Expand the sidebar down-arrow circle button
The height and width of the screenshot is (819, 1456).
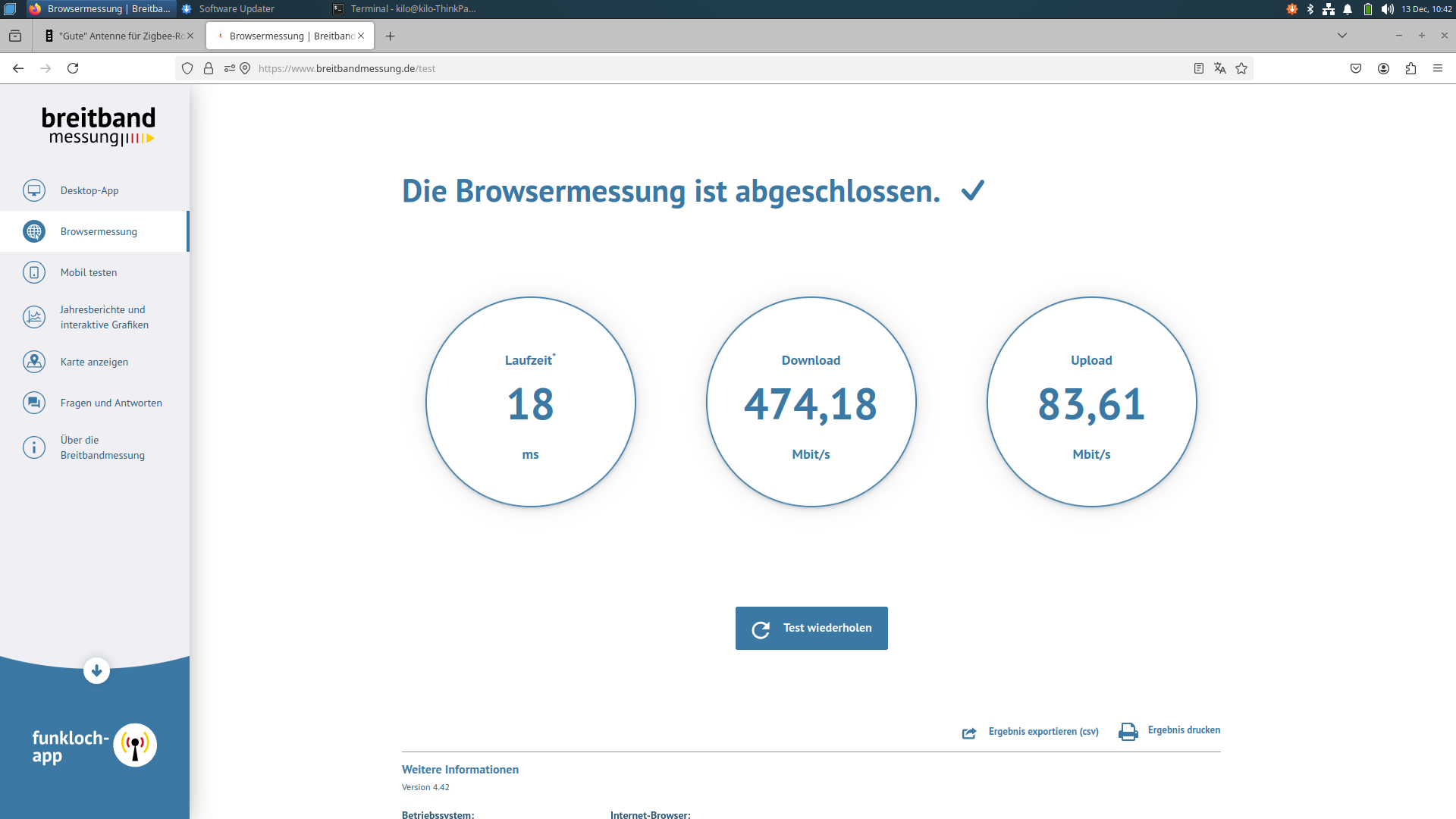96,670
